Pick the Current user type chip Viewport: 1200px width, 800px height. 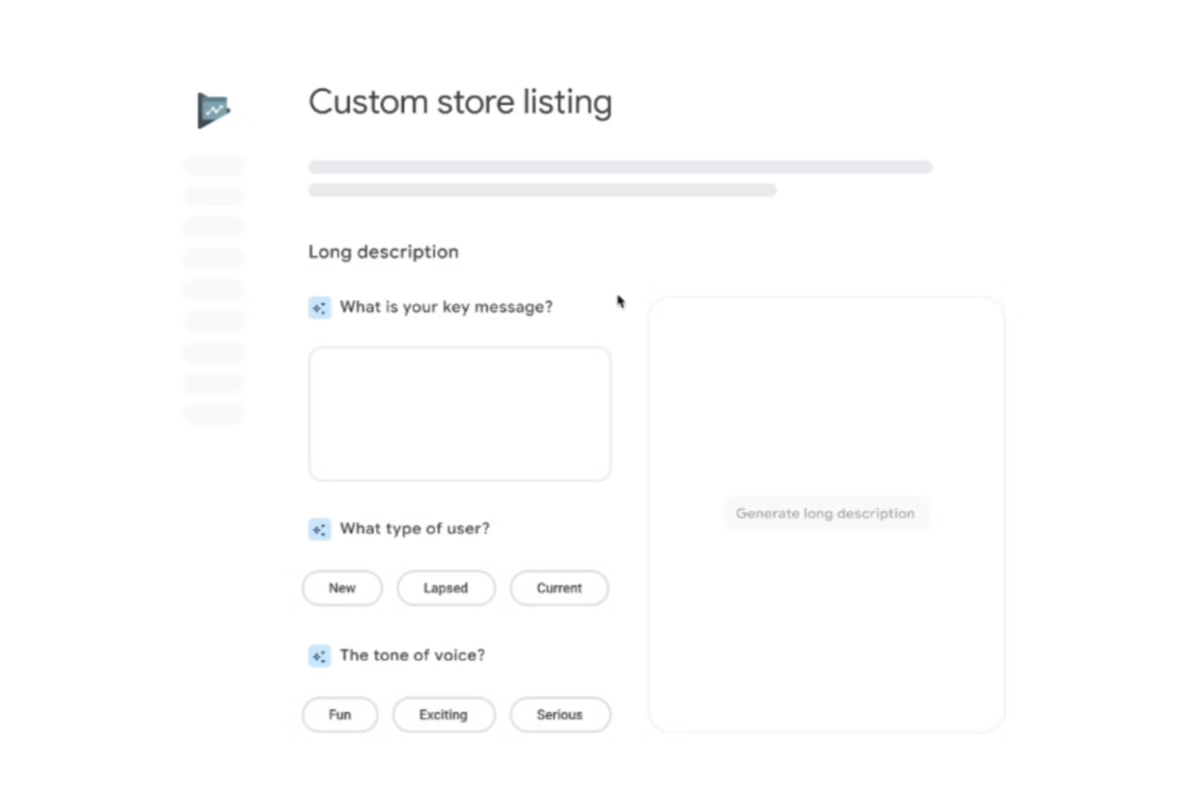[x=559, y=588]
